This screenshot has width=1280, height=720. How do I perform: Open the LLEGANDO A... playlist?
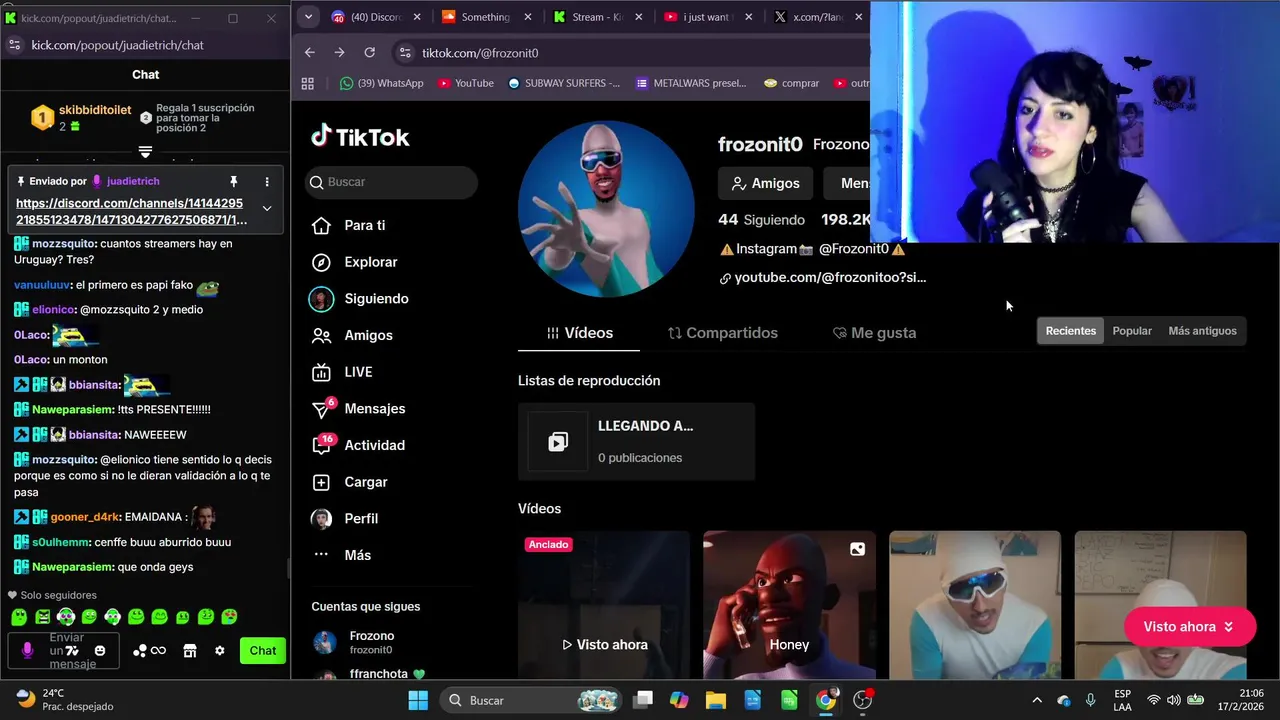coord(636,441)
